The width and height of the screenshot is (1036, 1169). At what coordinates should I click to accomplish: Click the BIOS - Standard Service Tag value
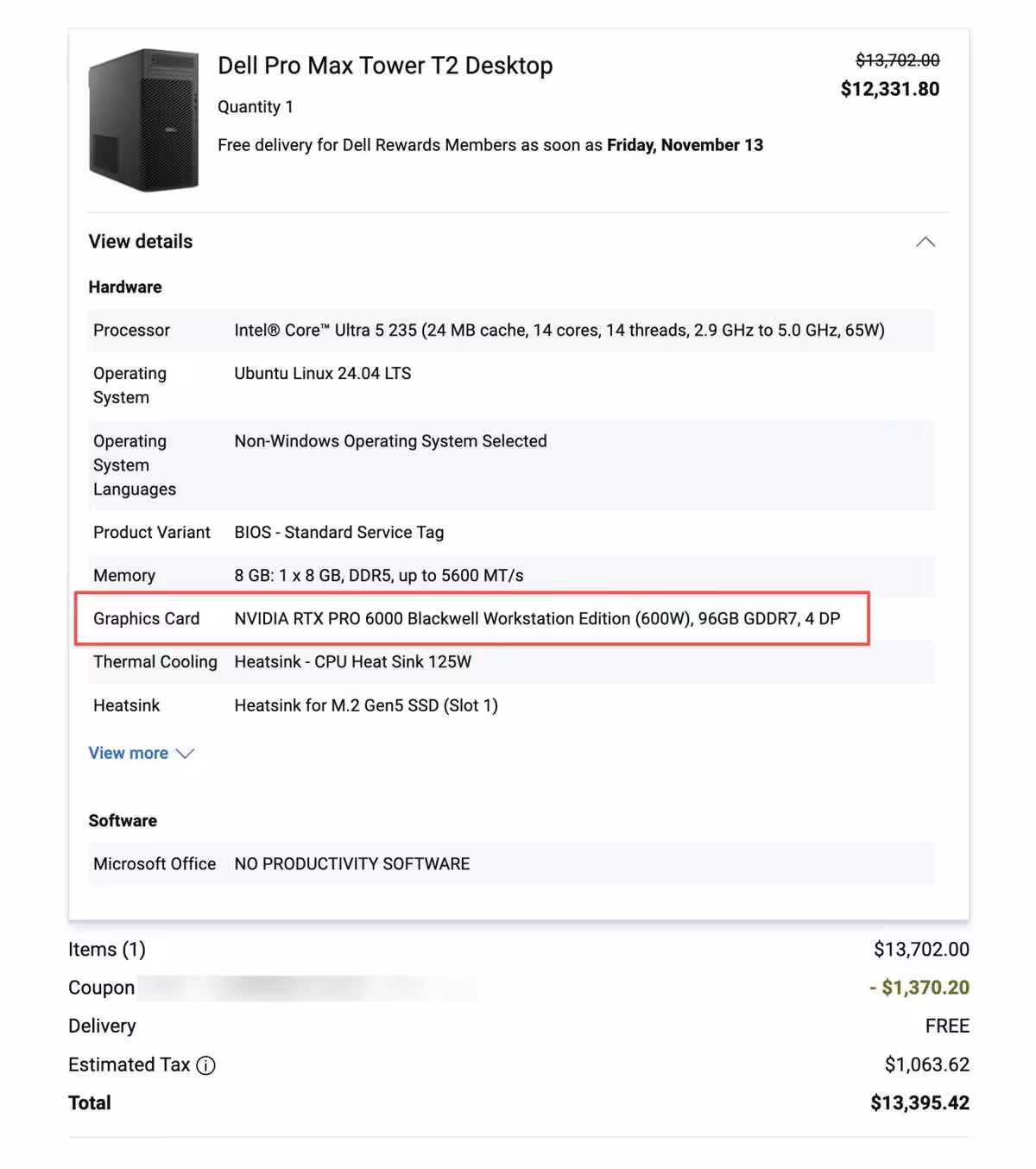(x=339, y=532)
